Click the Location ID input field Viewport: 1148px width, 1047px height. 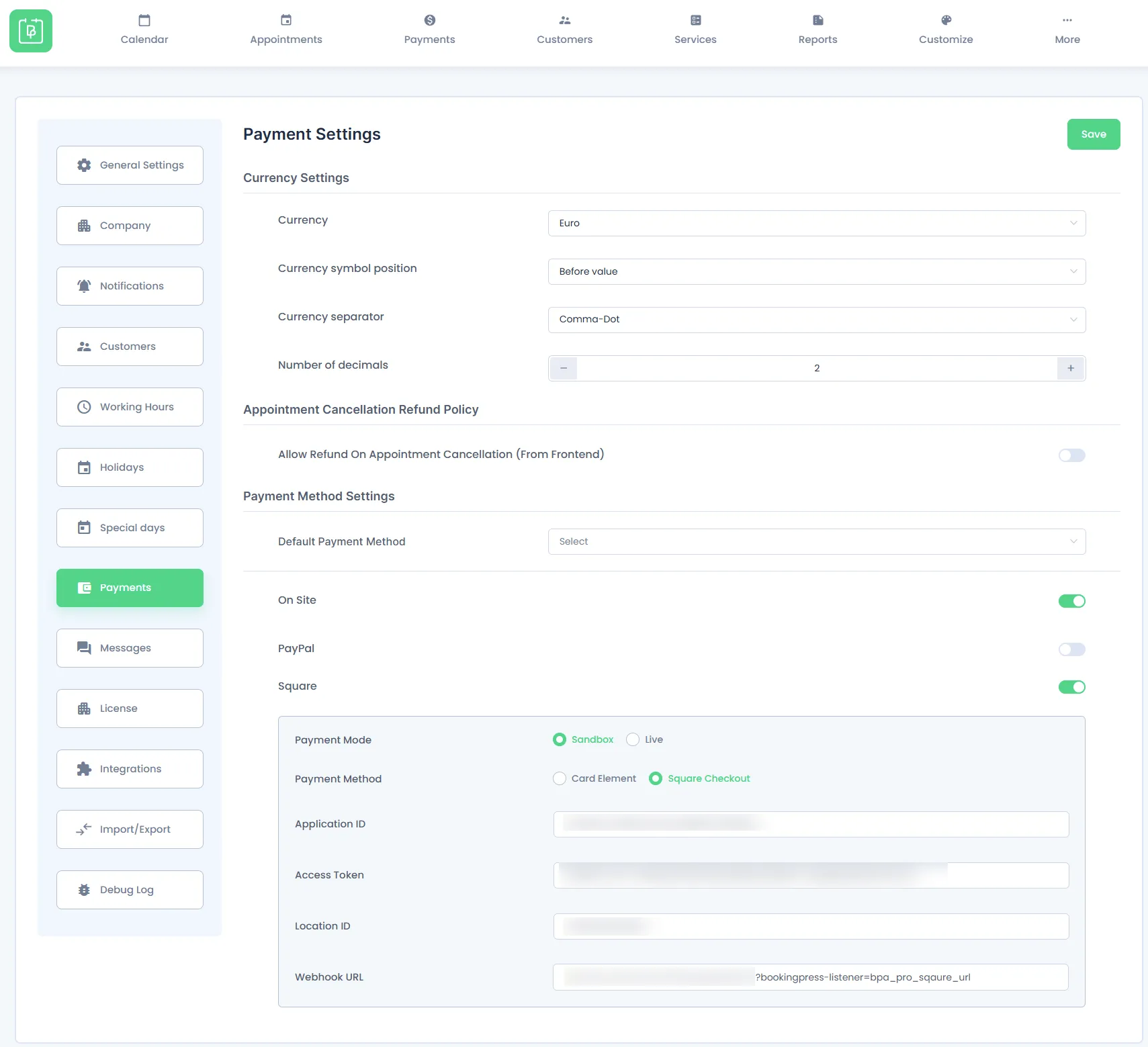tap(811, 926)
